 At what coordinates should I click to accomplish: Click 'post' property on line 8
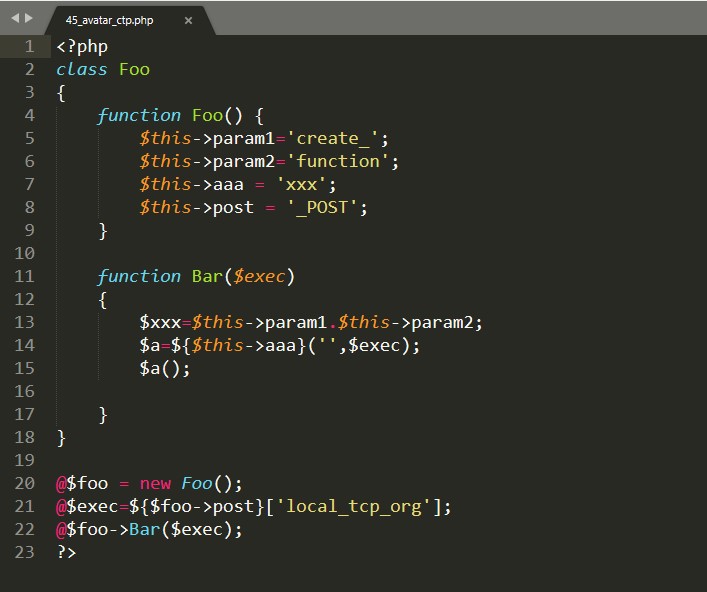tap(233, 208)
